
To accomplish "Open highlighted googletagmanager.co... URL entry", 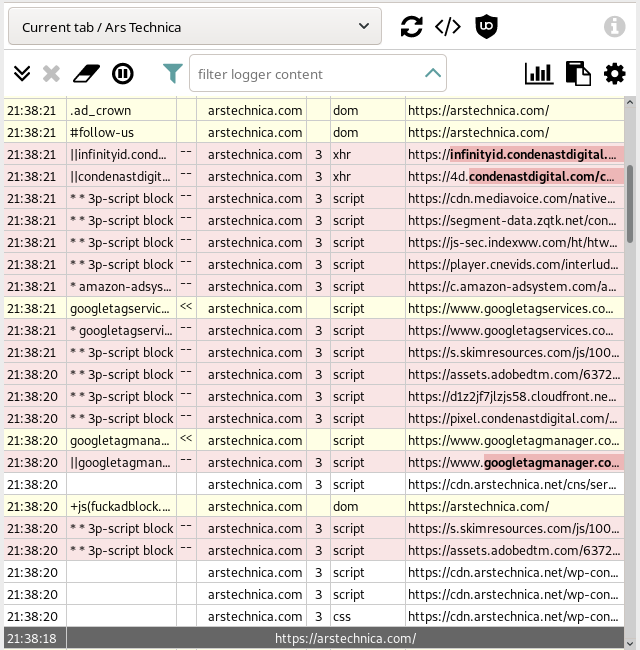I will (x=515, y=462).
